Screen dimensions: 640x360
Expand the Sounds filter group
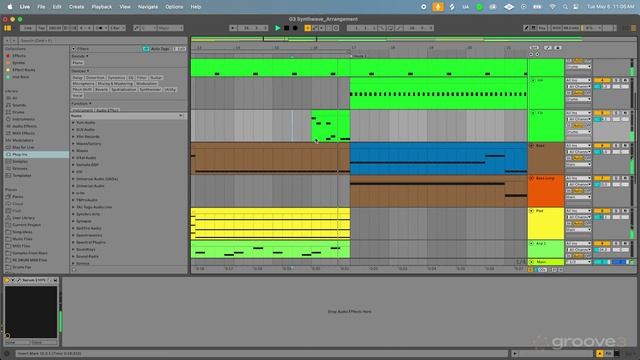(80, 56)
